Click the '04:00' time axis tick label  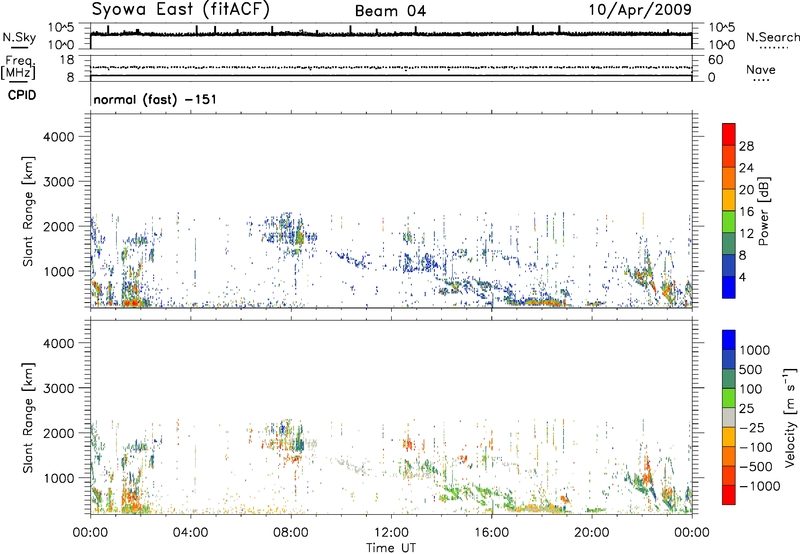191,533
